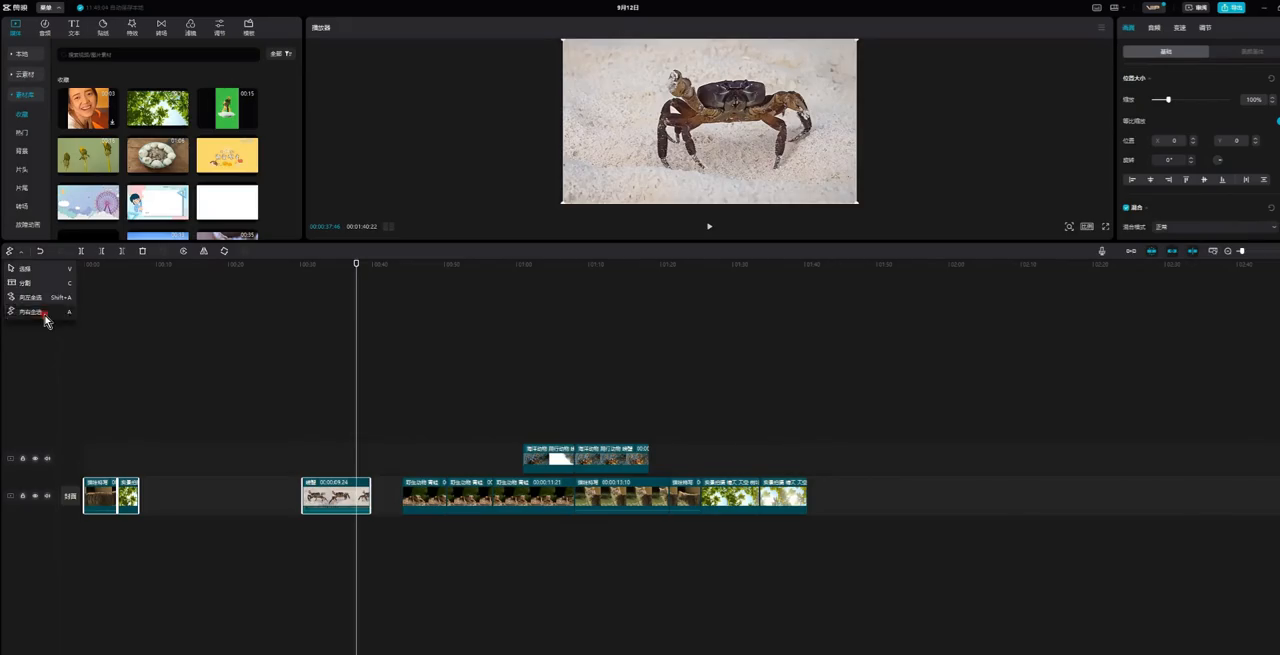Click the trash delete icon in the timeline toolbar

point(142,251)
